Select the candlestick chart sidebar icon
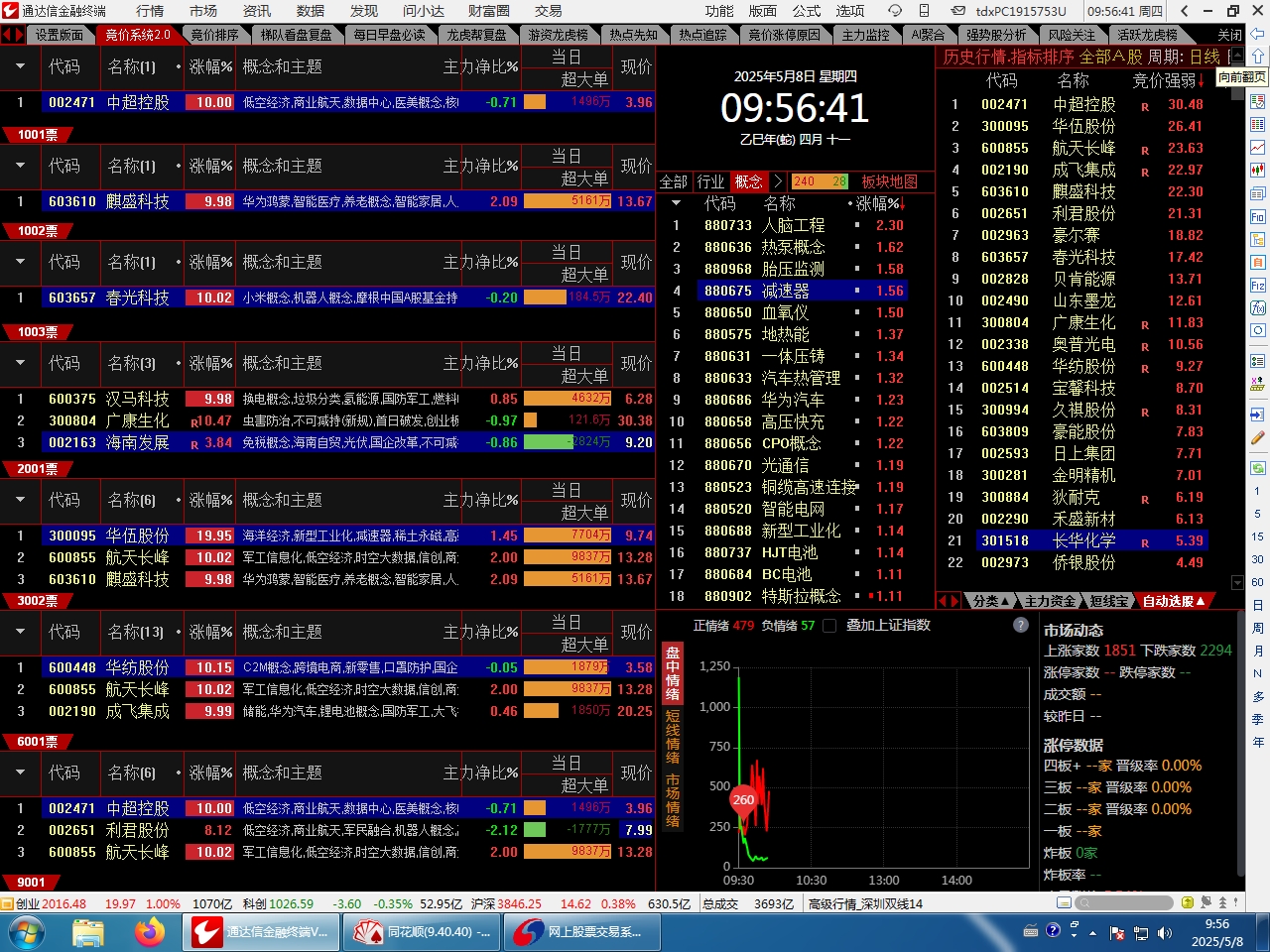The image size is (1270, 952). [1258, 171]
